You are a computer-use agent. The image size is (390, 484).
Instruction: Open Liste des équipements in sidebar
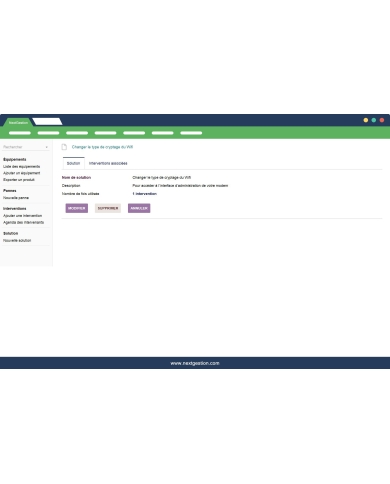22,166
